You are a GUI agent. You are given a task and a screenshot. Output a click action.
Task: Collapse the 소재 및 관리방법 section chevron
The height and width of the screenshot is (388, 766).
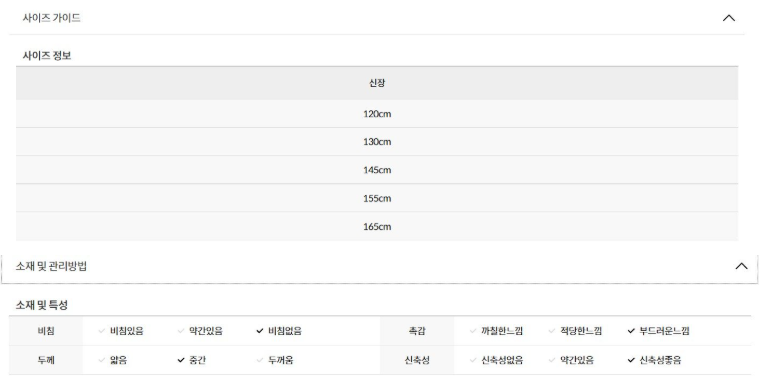click(x=741, y=266)
